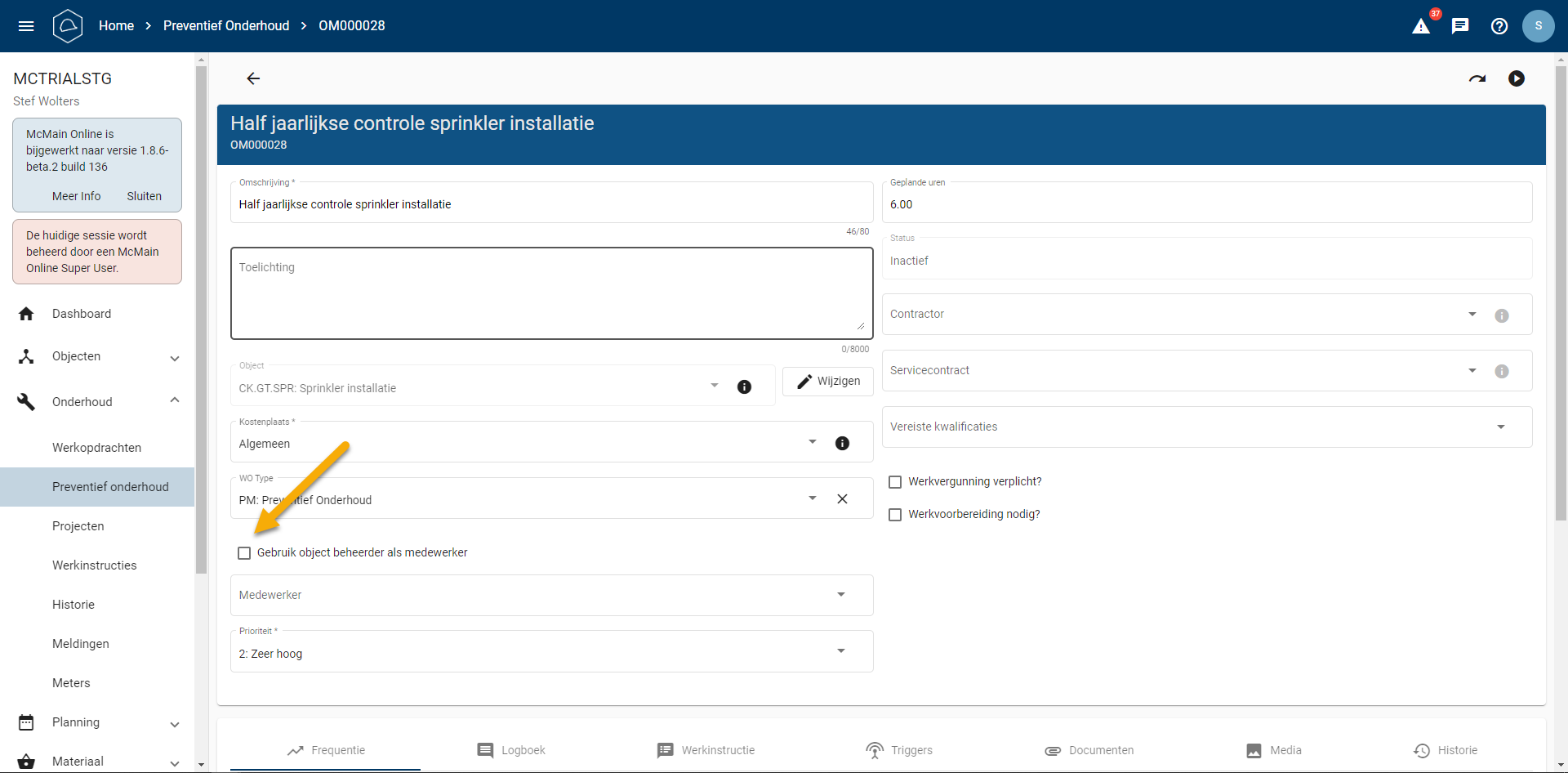1568x773 pixels.
Task: Open the hamburger navigation menu
Action: pos(26,26)
